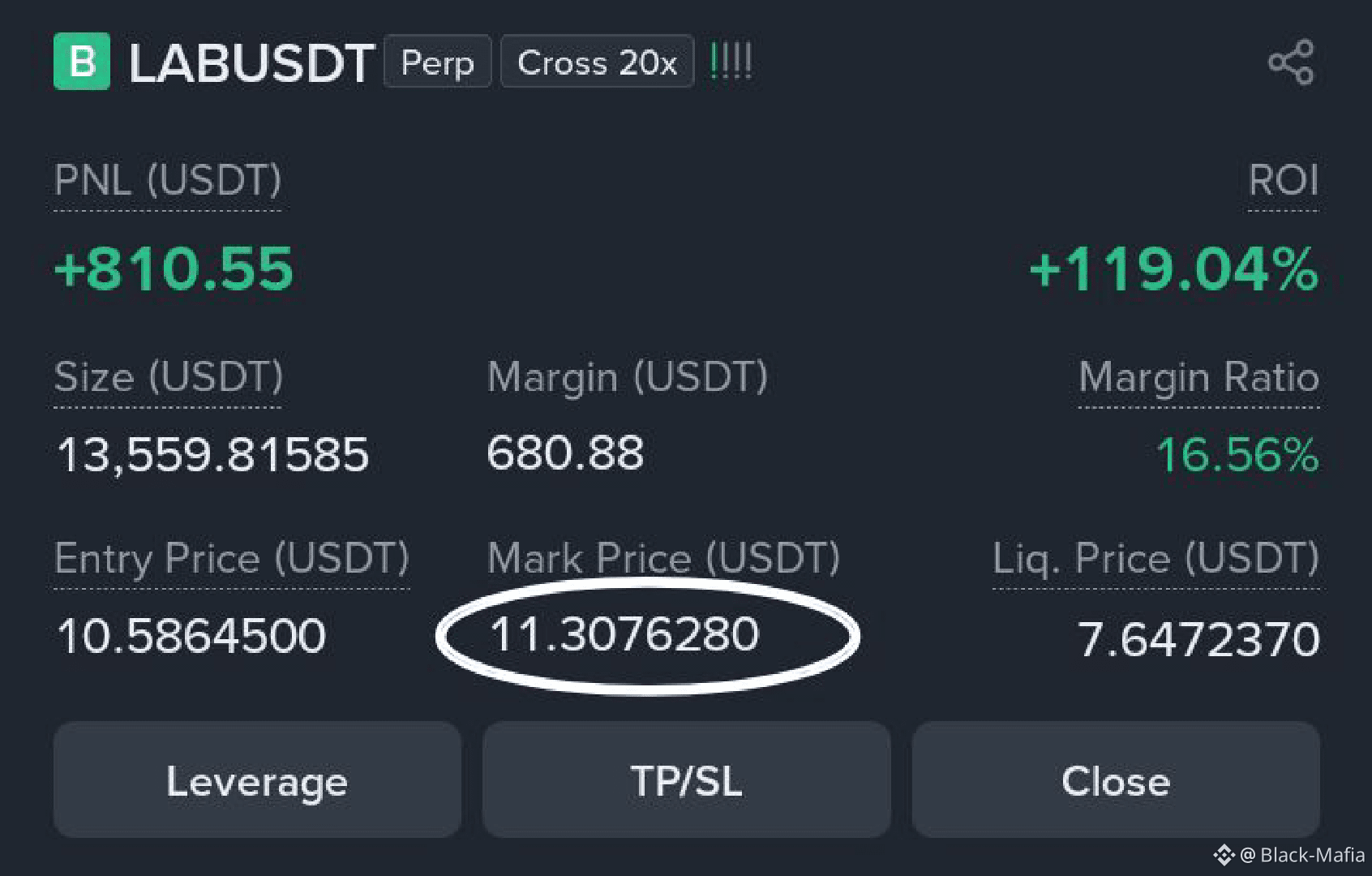This screenshot has height=876, width=1372.
Task: Tap the Cross 20x margin mode tag
Action: pyautogui.click(x=598, y=62)
